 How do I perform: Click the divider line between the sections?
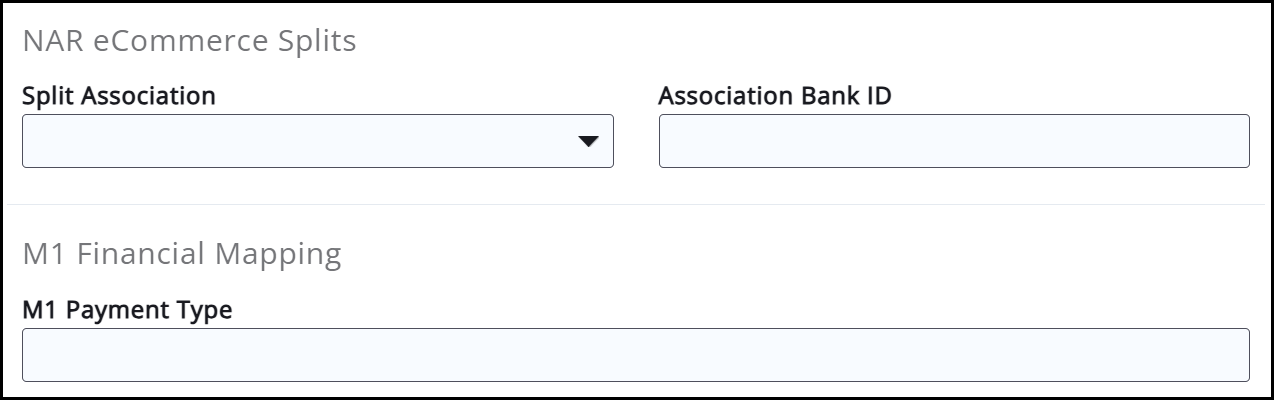coord(636,205)
